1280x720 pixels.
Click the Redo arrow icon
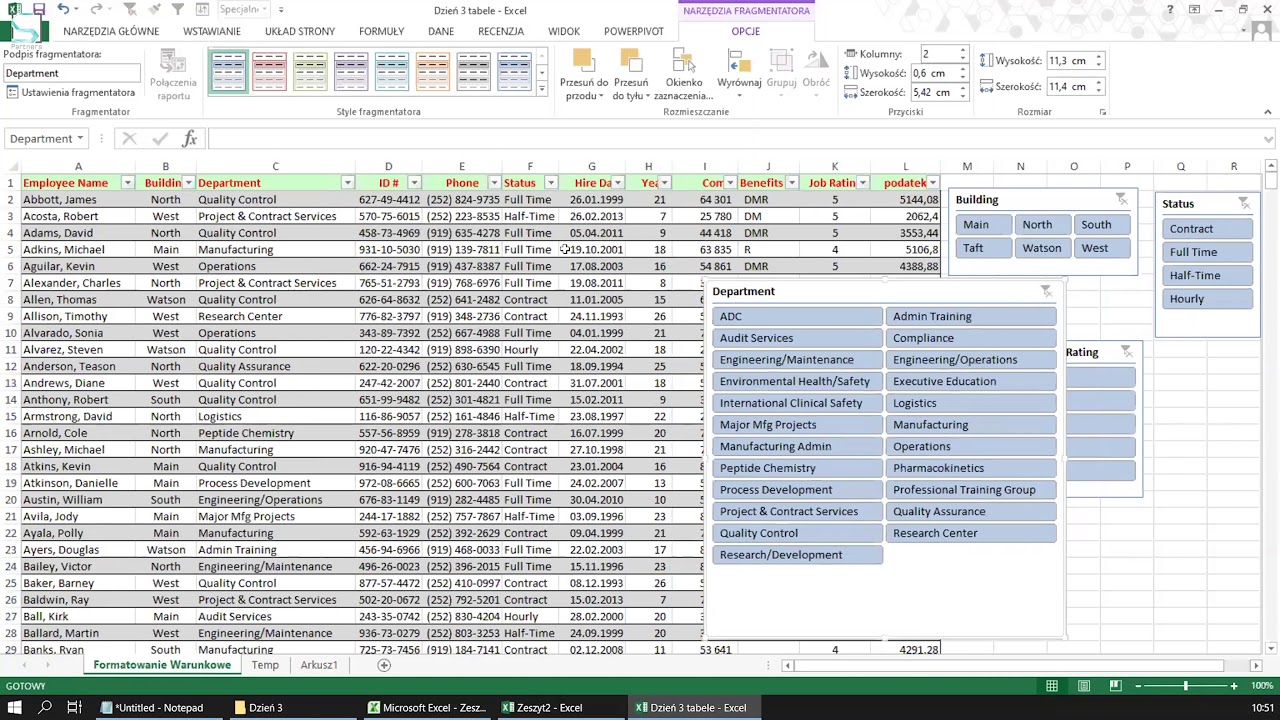pyautogui.click(x=97, y=9)
